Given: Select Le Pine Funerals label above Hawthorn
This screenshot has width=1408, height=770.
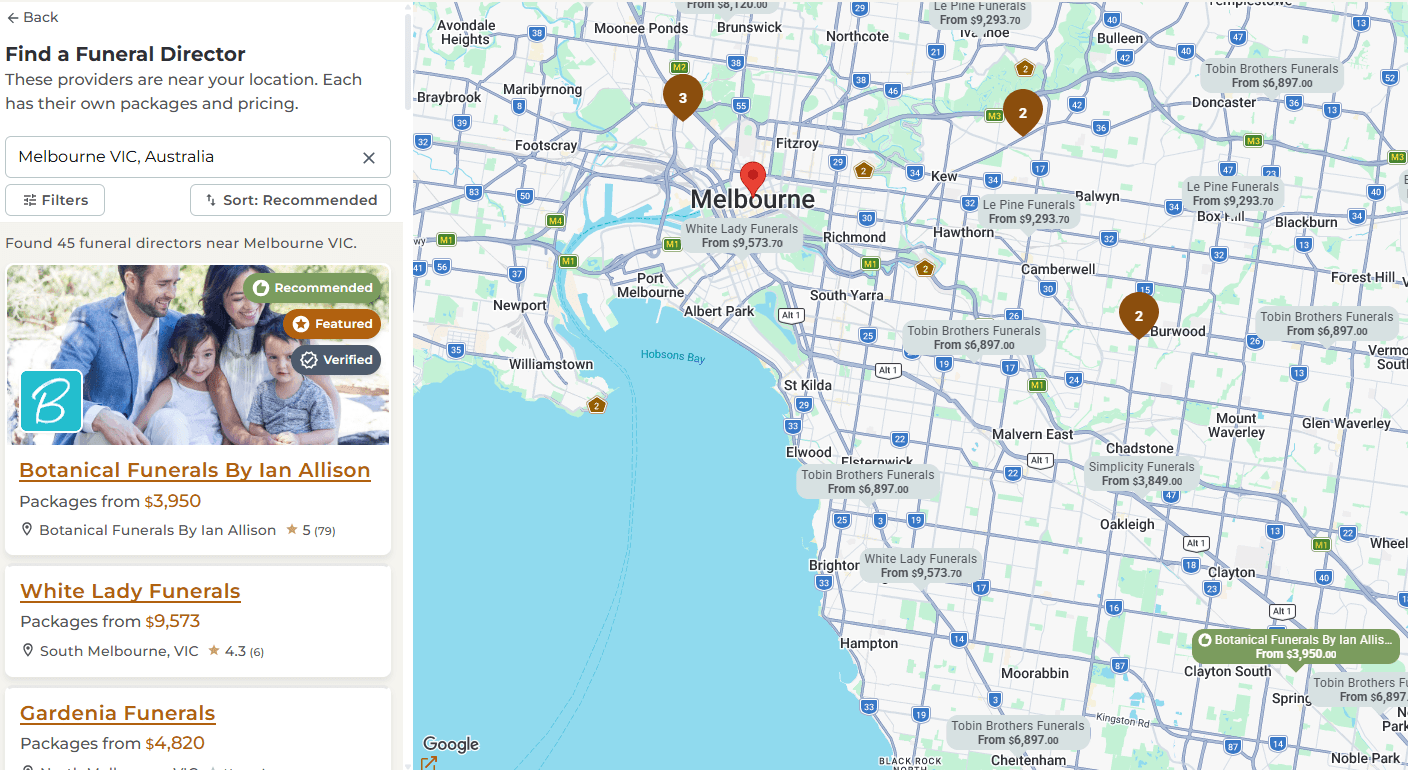Looking at the screenshot, I should 1029,212.
